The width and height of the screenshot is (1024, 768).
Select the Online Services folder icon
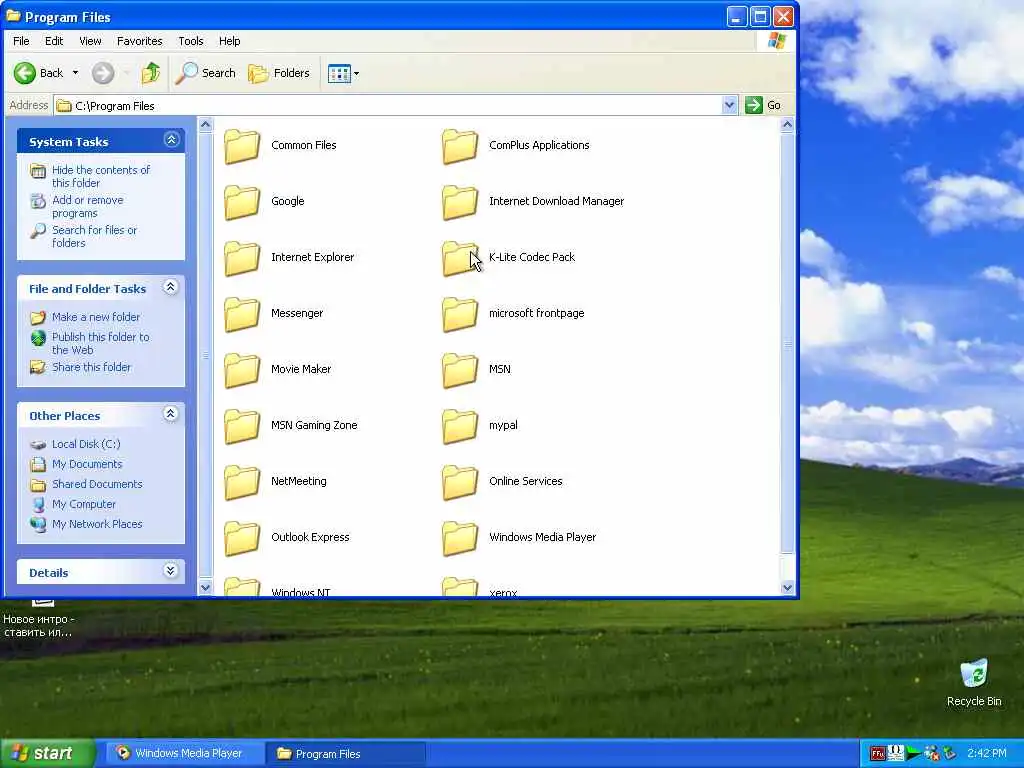pos(460,483)
